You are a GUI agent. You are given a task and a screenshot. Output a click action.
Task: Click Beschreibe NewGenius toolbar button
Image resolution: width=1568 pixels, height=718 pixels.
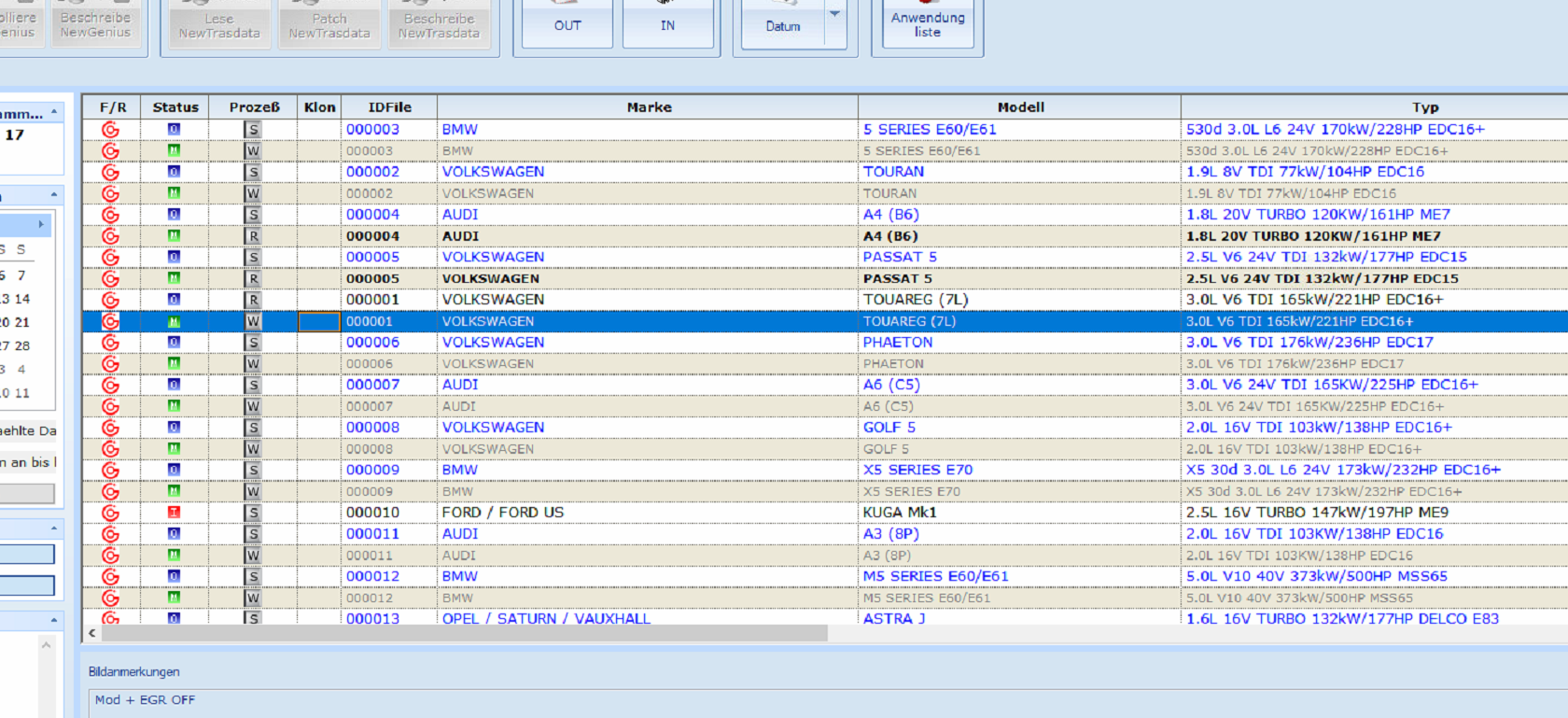95,23
